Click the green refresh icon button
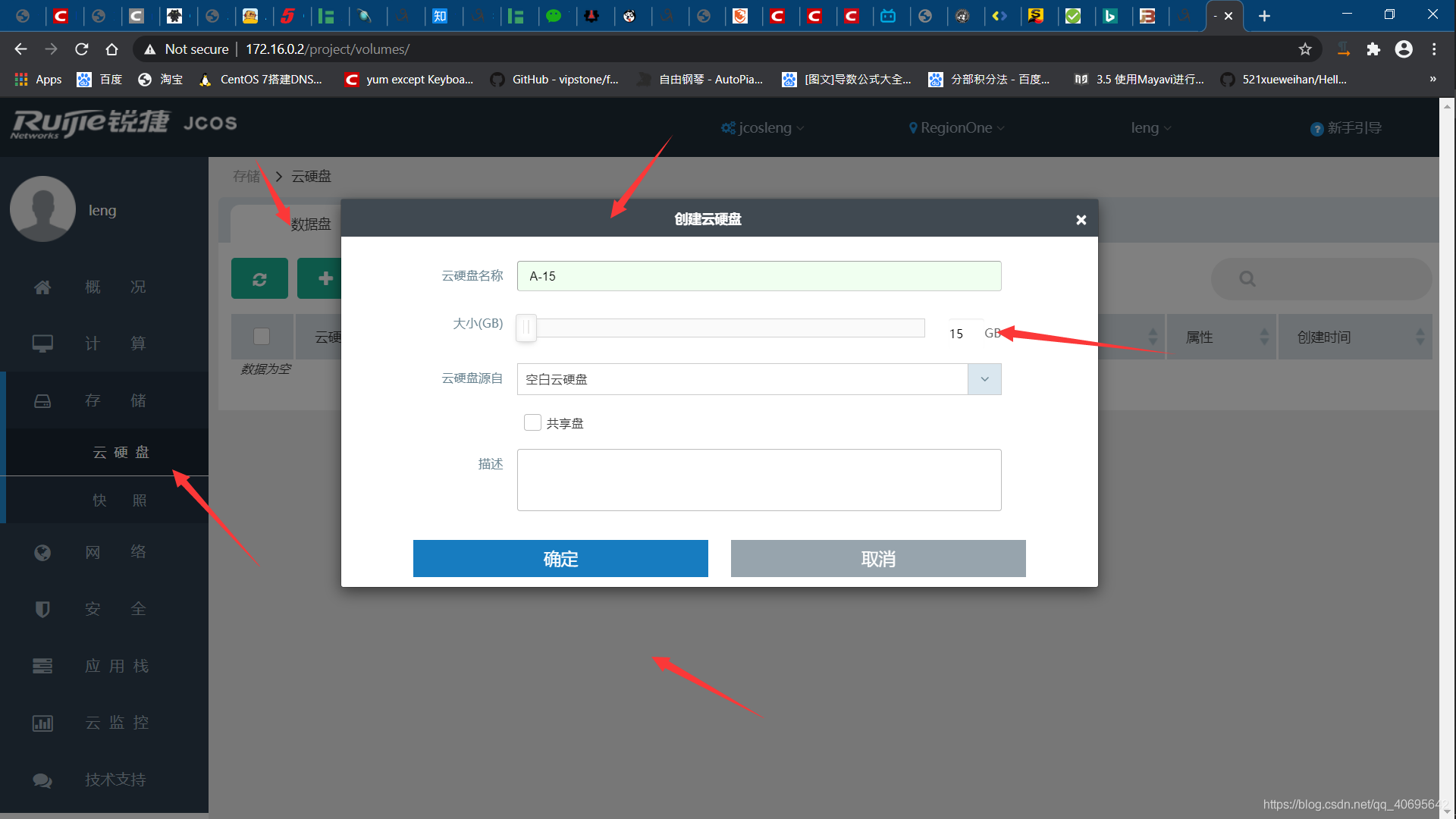1456x819 pixels. pos(259,278)
